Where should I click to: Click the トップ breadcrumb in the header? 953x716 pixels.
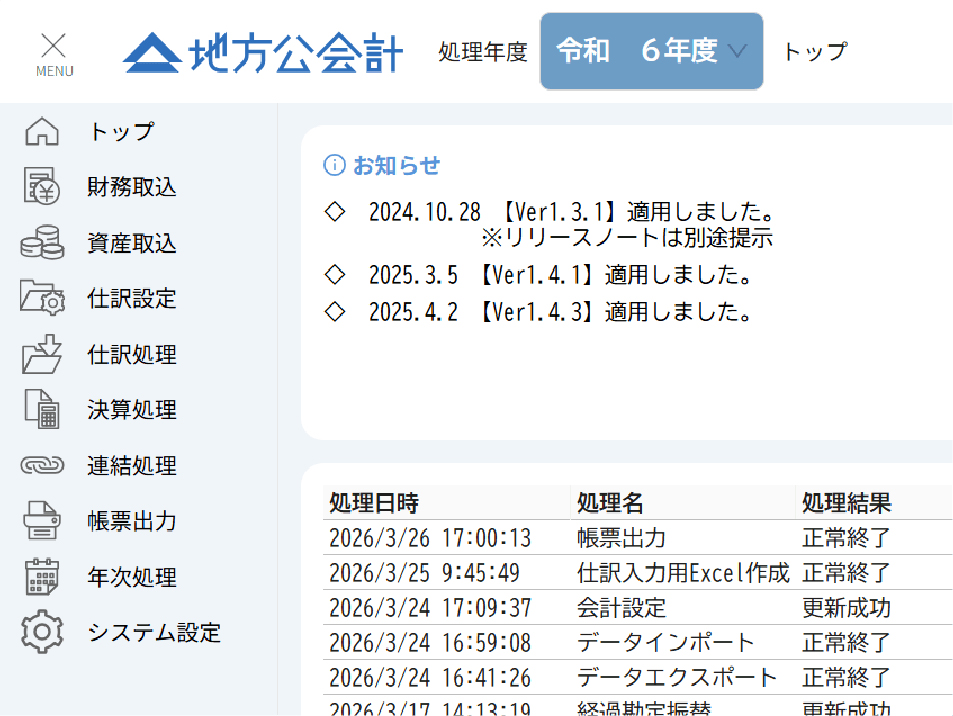tap(815, 51)
